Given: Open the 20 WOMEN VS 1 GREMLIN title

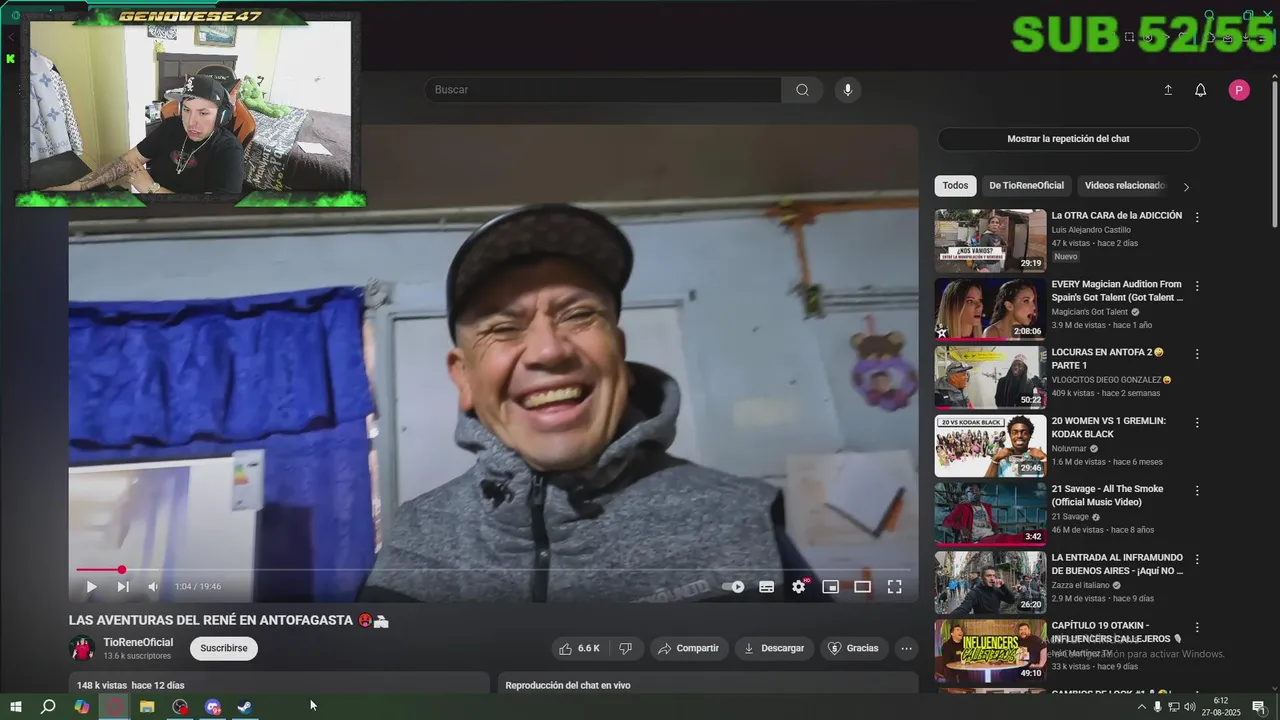Looking at the screenshot, I should (x=1108, y=427).
